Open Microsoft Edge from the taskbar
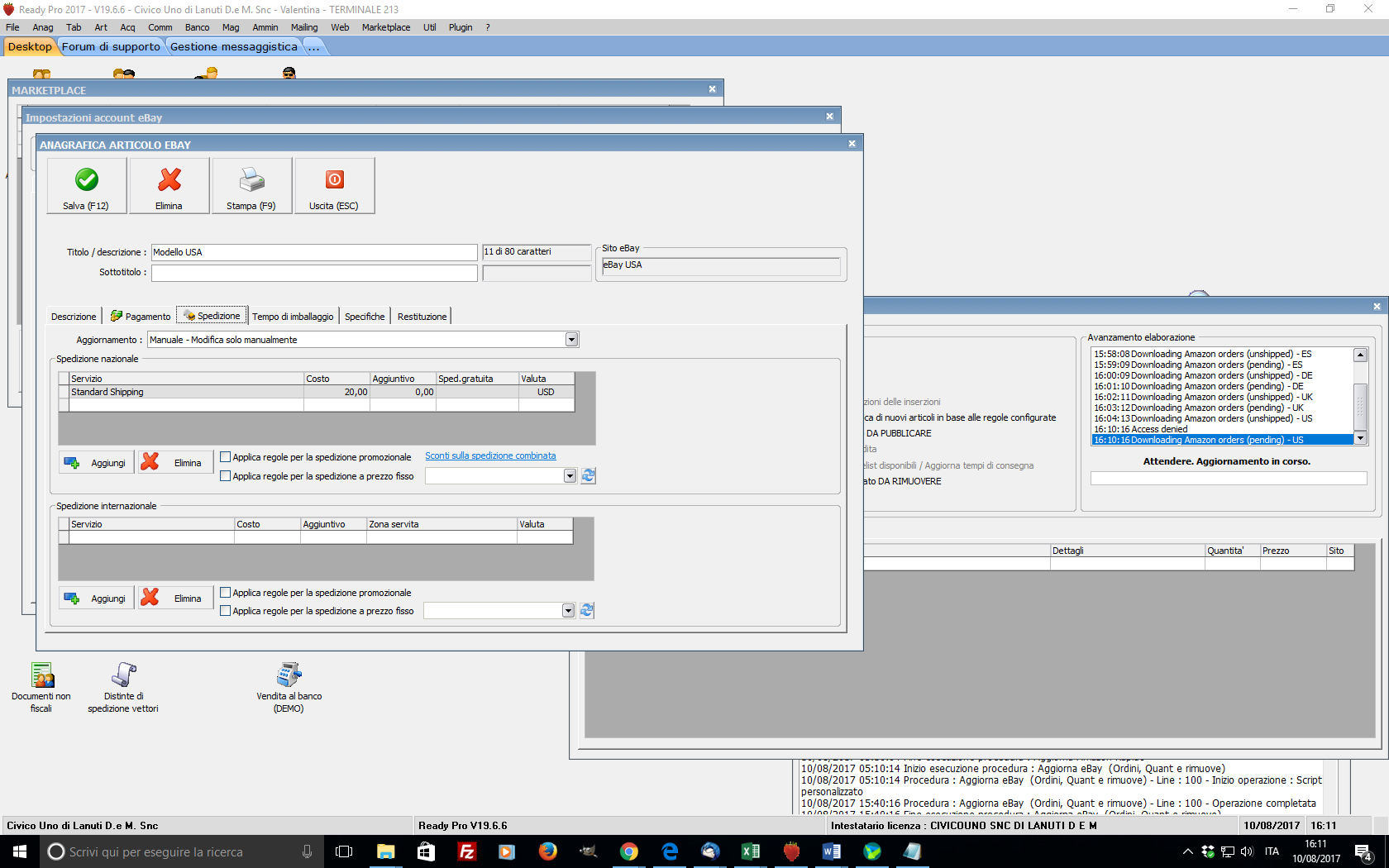The image size is (1389, 868). [670, 851]
